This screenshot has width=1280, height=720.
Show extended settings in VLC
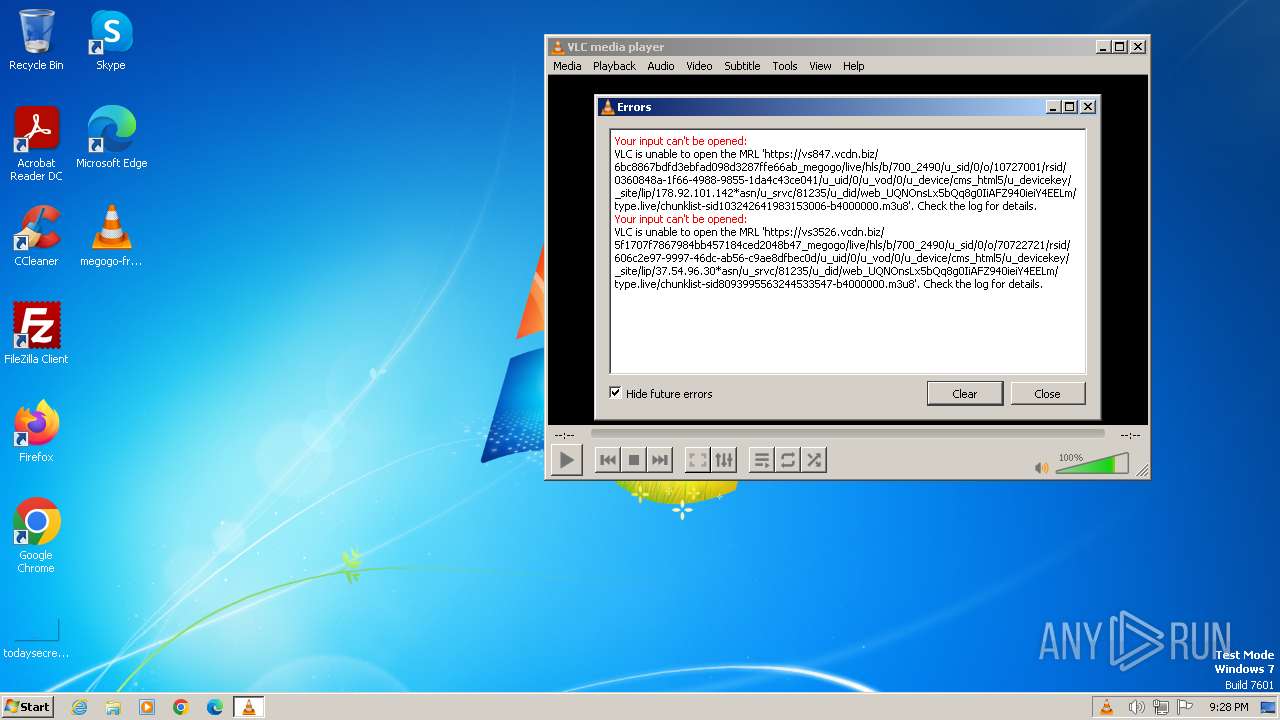tap(724, 460)
